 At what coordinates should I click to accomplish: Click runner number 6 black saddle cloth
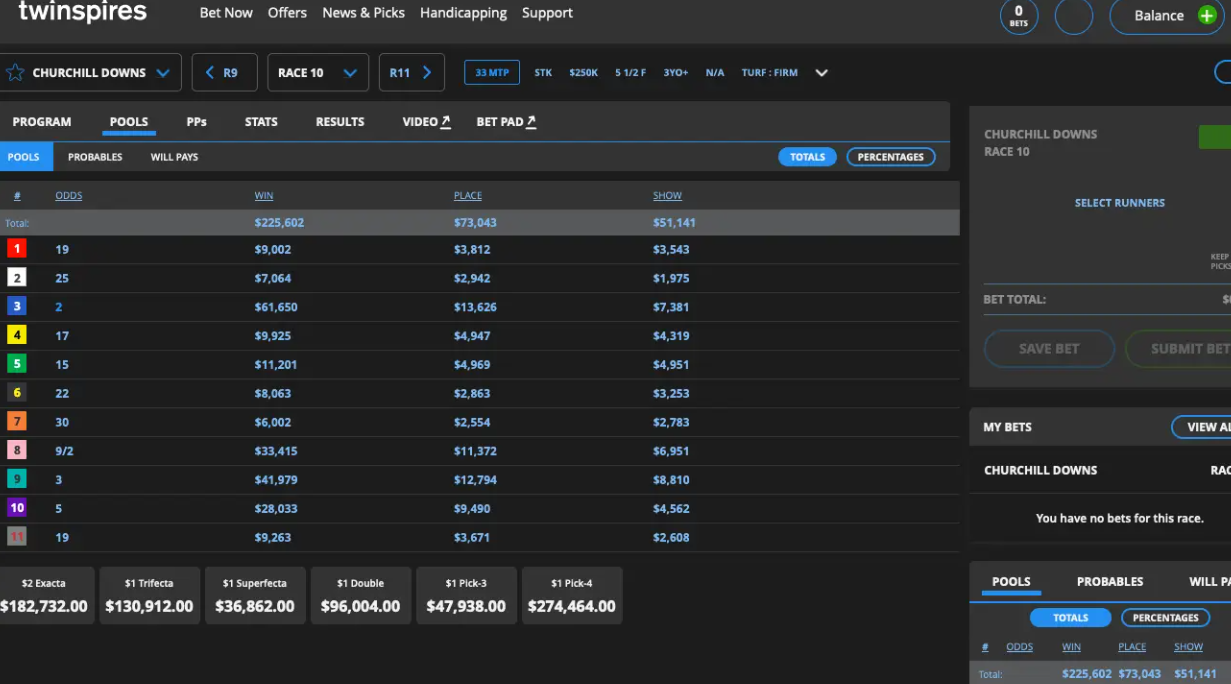[x=17, y=394]
